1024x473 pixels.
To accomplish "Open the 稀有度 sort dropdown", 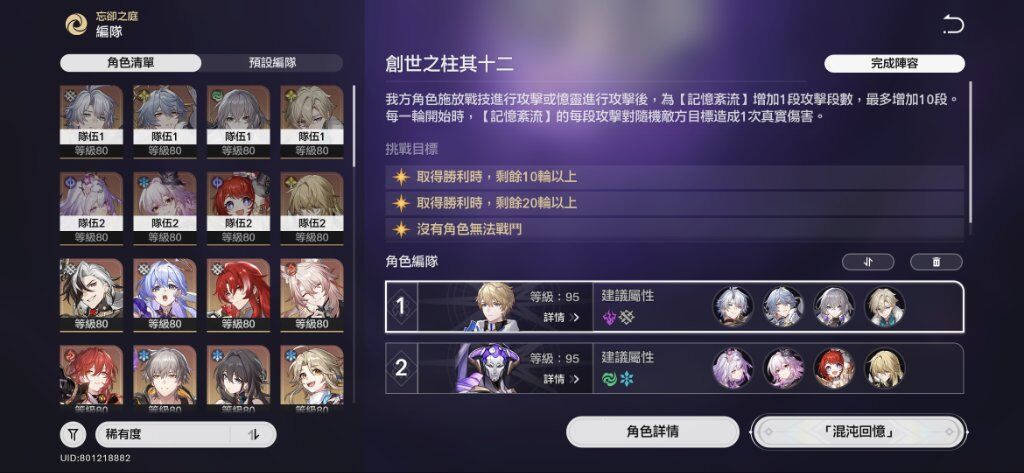I will [163, 434].
